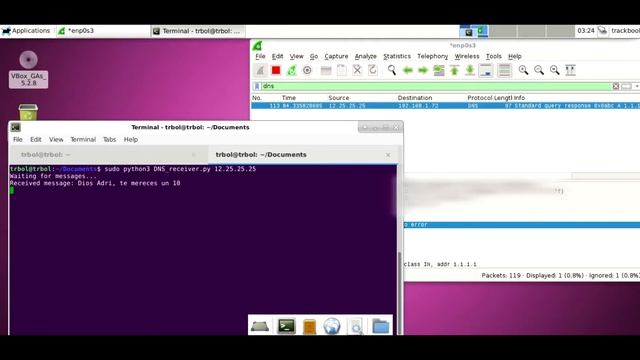Sort packets by Source column
This screenshot has width=640, height=360.
(x=339, y=98)
